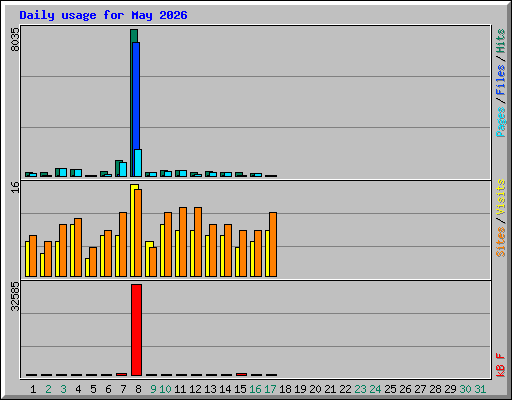Screen dimensions: 512x400
Task: Click the tall blue Files bar for day 8
Action: (136, 95)
